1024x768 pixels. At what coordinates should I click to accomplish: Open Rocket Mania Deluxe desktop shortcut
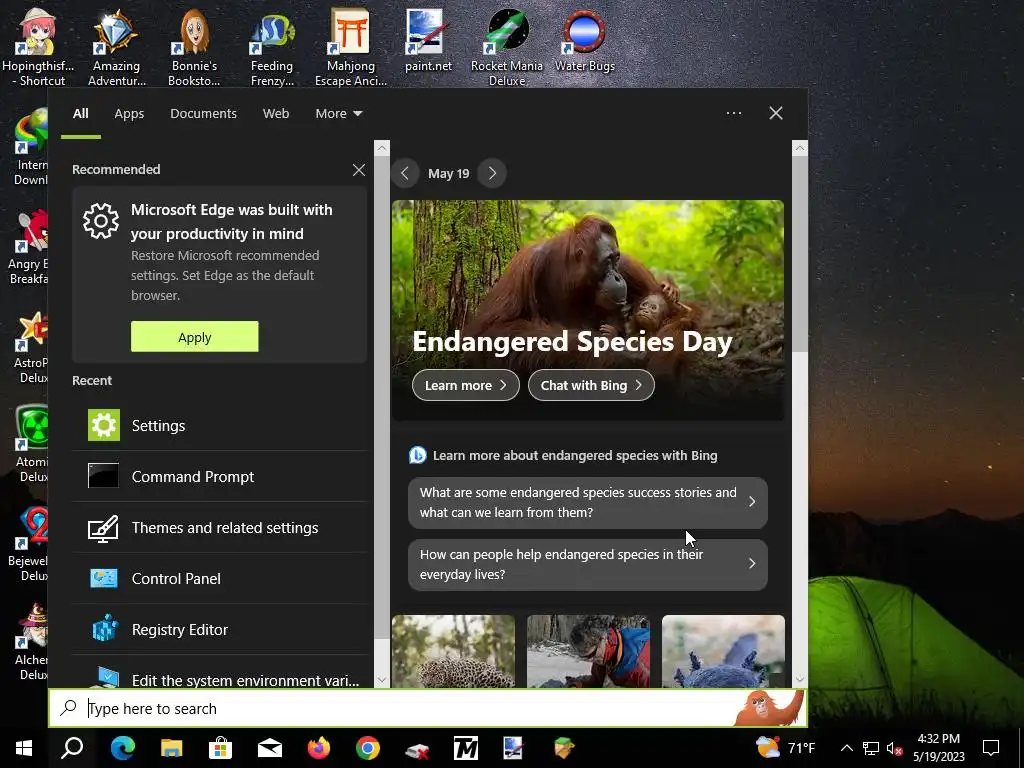(x=507, y=47)
